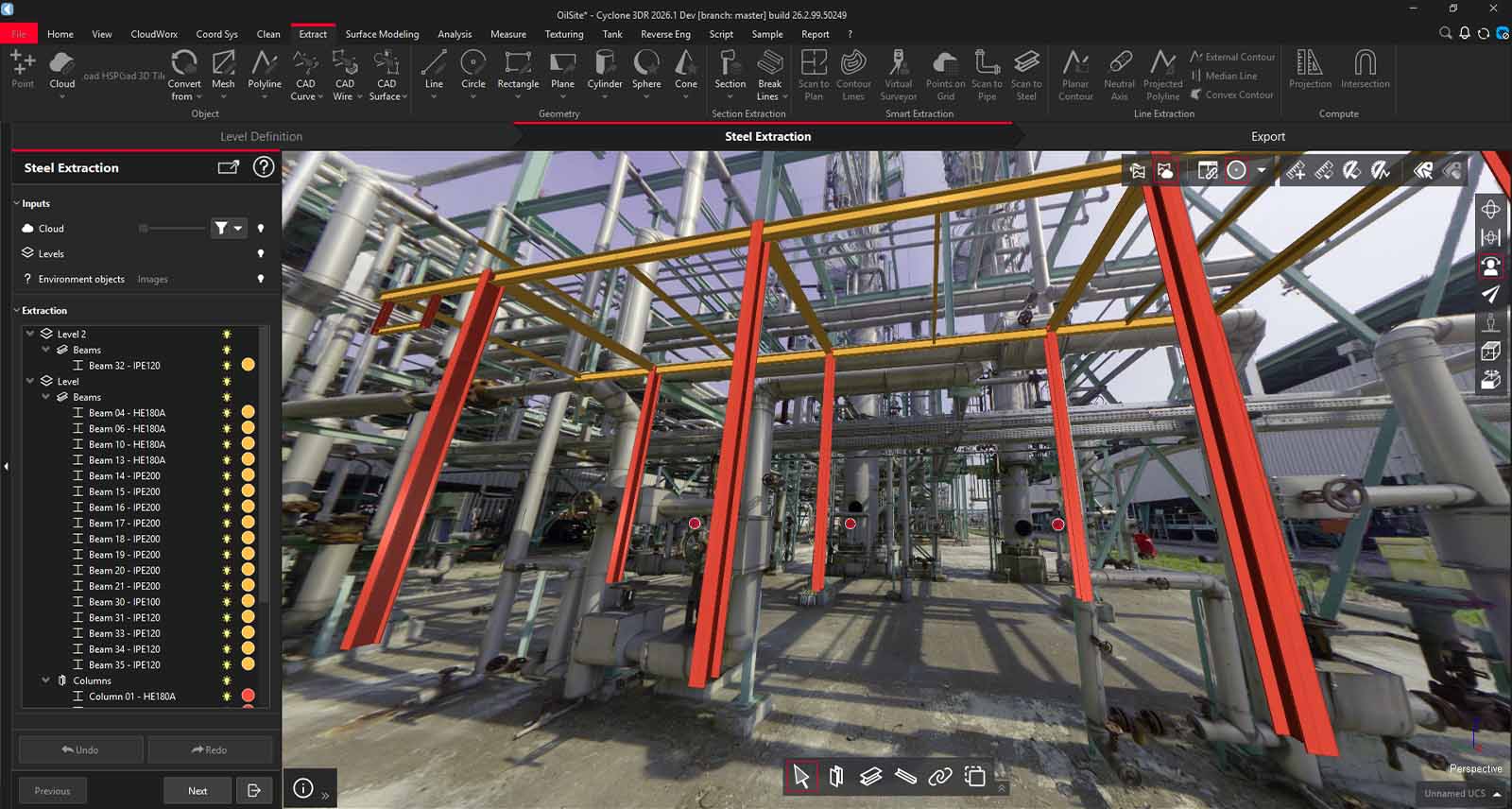Click the color swatch for Beam 13 - HE180A

click(x=248, y=460)
